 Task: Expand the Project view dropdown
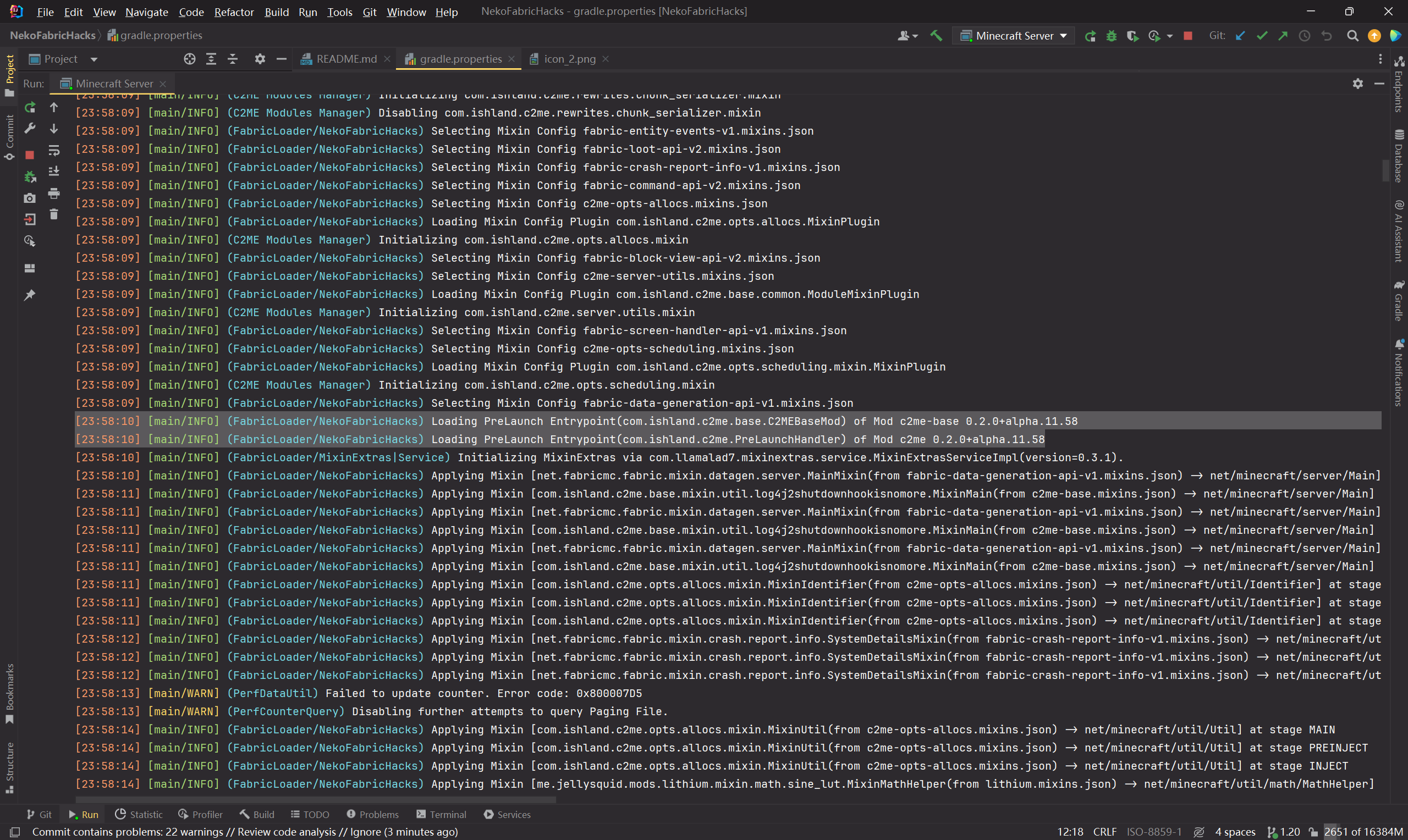[x=94, y=59]
